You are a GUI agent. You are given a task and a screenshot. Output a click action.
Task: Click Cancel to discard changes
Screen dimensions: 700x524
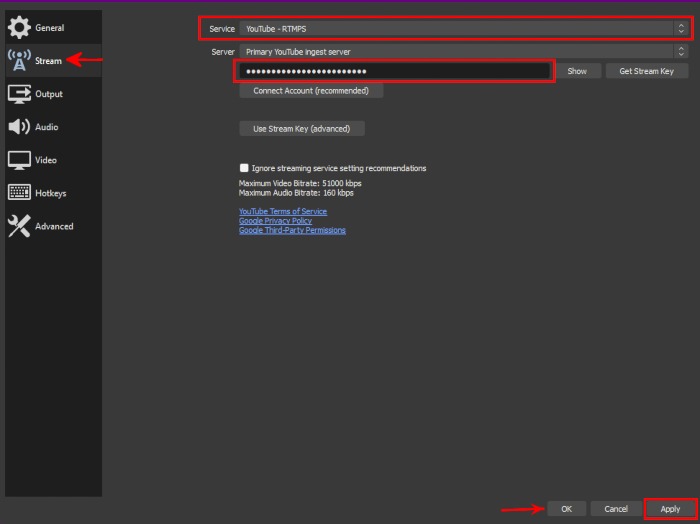tap(616, 509)
